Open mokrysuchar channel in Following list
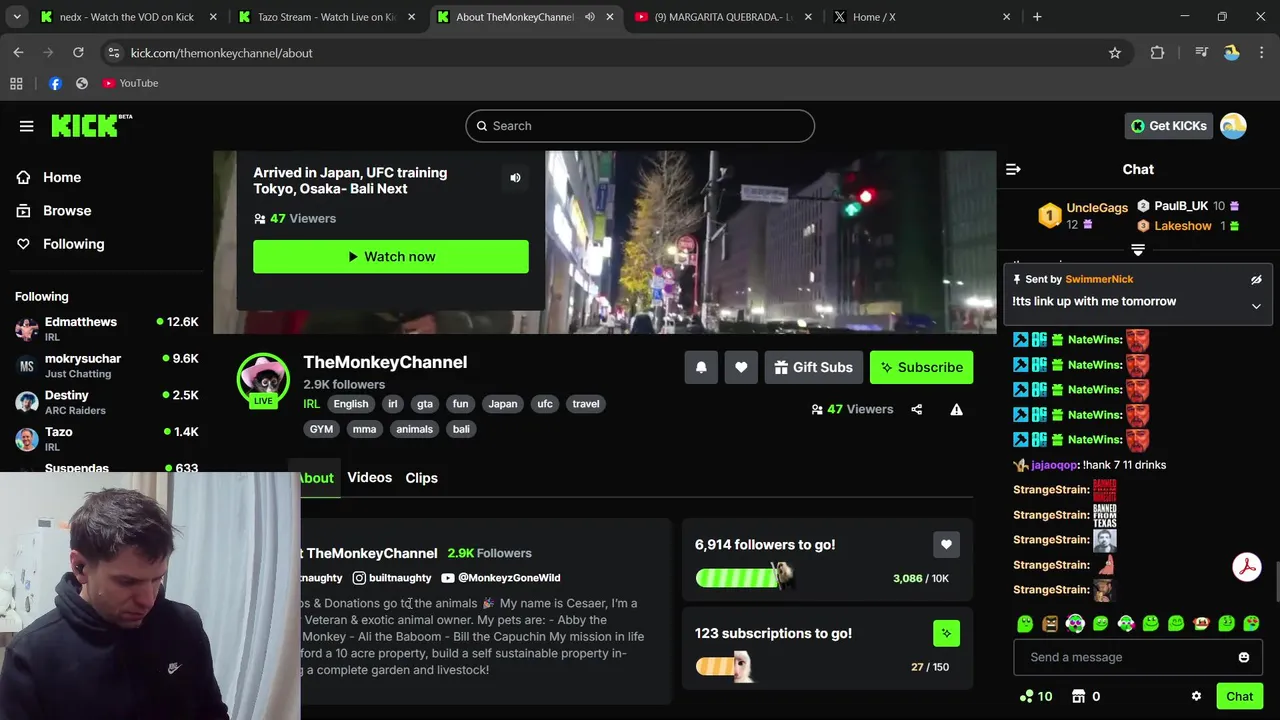 click(106, 365)
